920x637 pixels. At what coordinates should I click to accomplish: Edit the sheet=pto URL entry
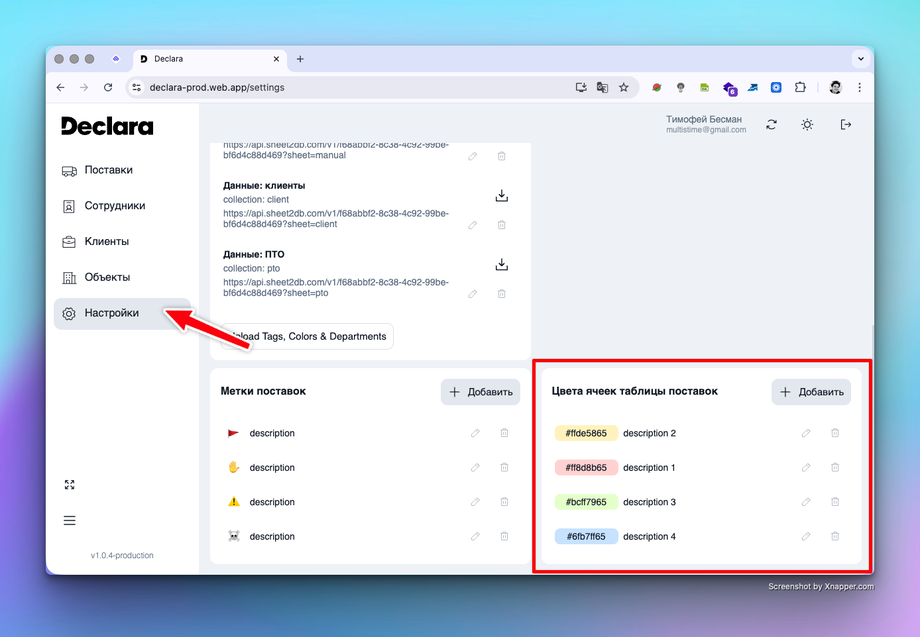tap(473, 293)
